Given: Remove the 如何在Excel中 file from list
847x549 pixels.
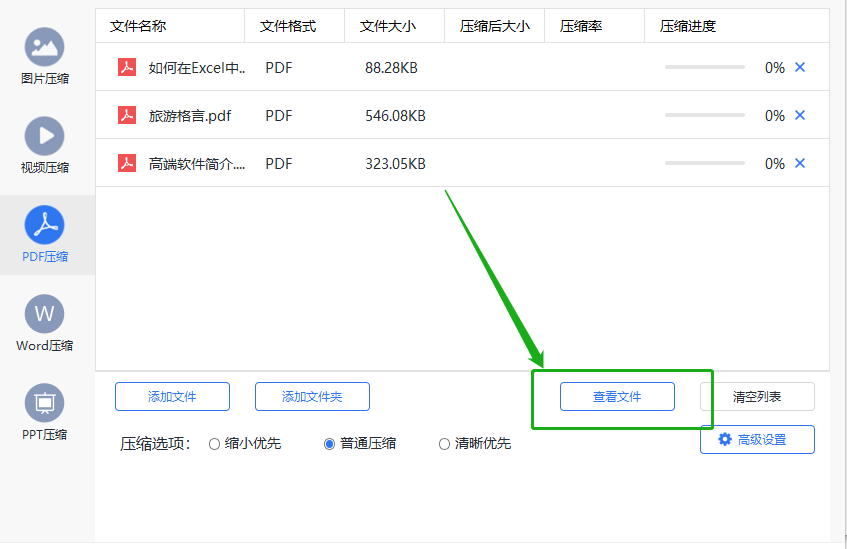Looking at the screenshot, I should (800, 67).
